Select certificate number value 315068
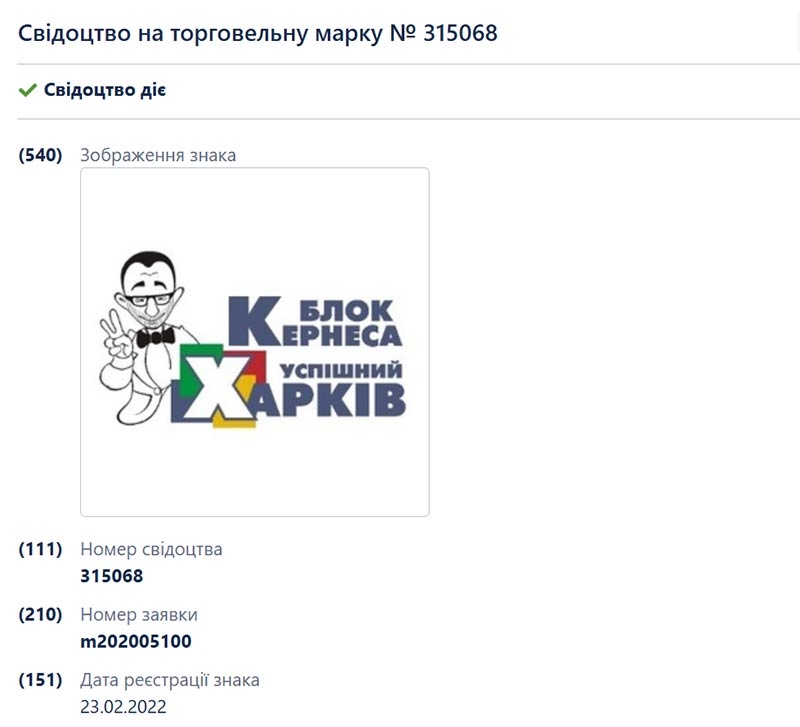 112,576
